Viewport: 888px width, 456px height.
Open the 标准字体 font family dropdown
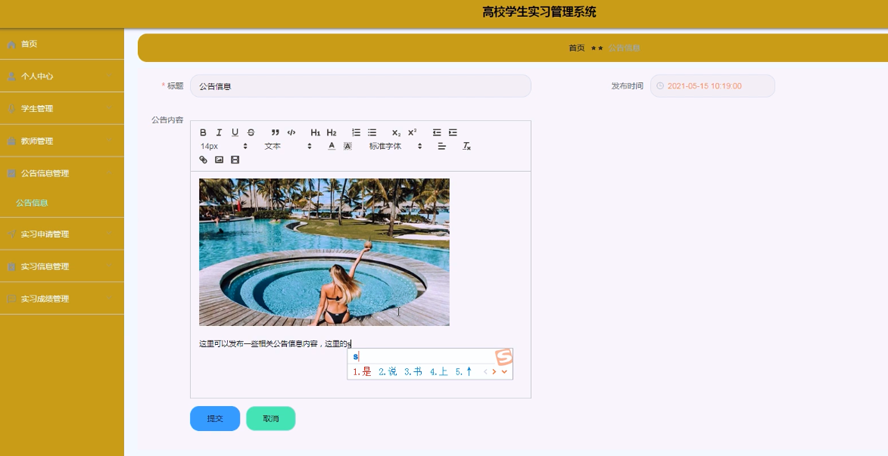pos(395,146)
